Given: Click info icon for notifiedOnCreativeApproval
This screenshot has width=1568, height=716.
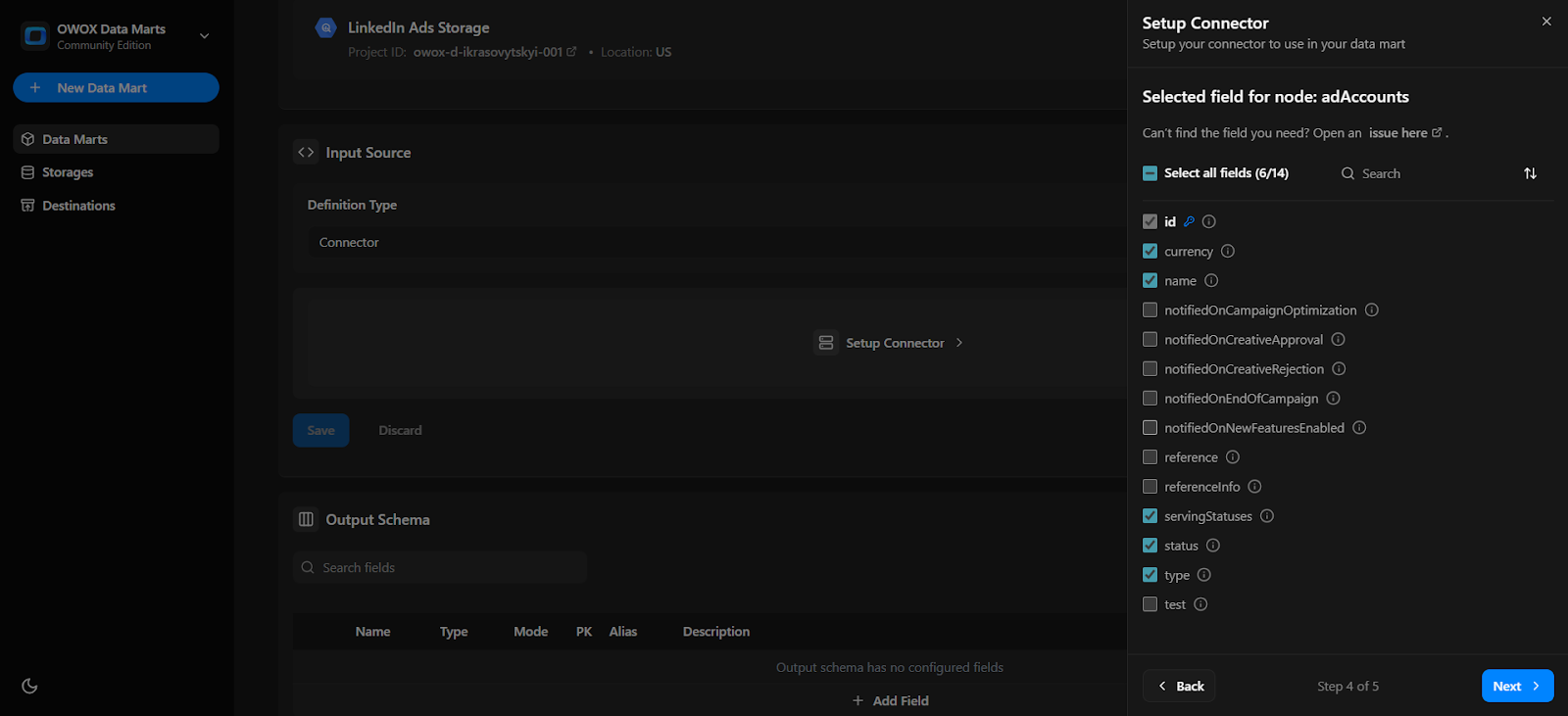Looking at the screenshot, I should point(1338,340).
